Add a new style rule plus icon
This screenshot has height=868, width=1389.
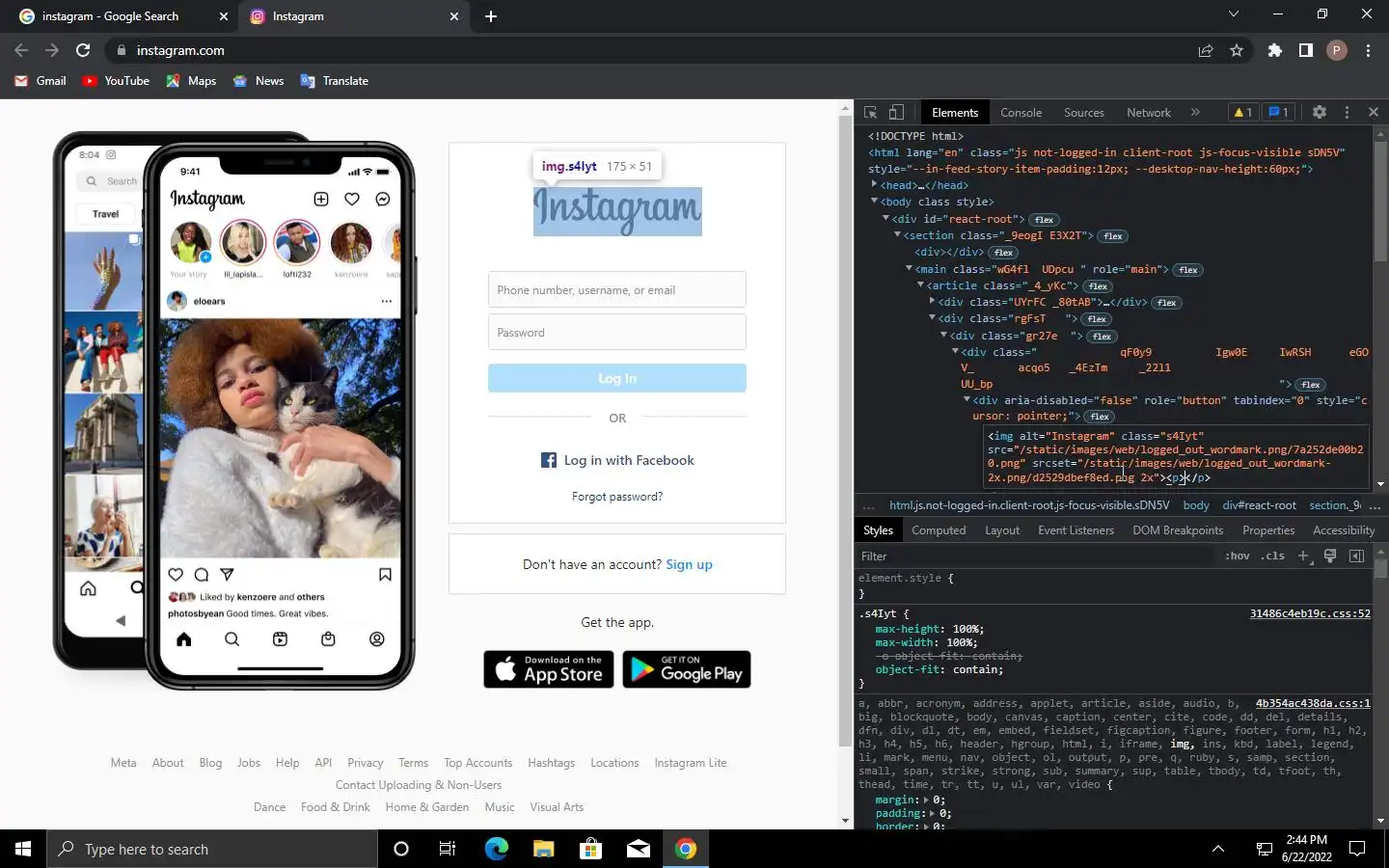pos(1303,556)
